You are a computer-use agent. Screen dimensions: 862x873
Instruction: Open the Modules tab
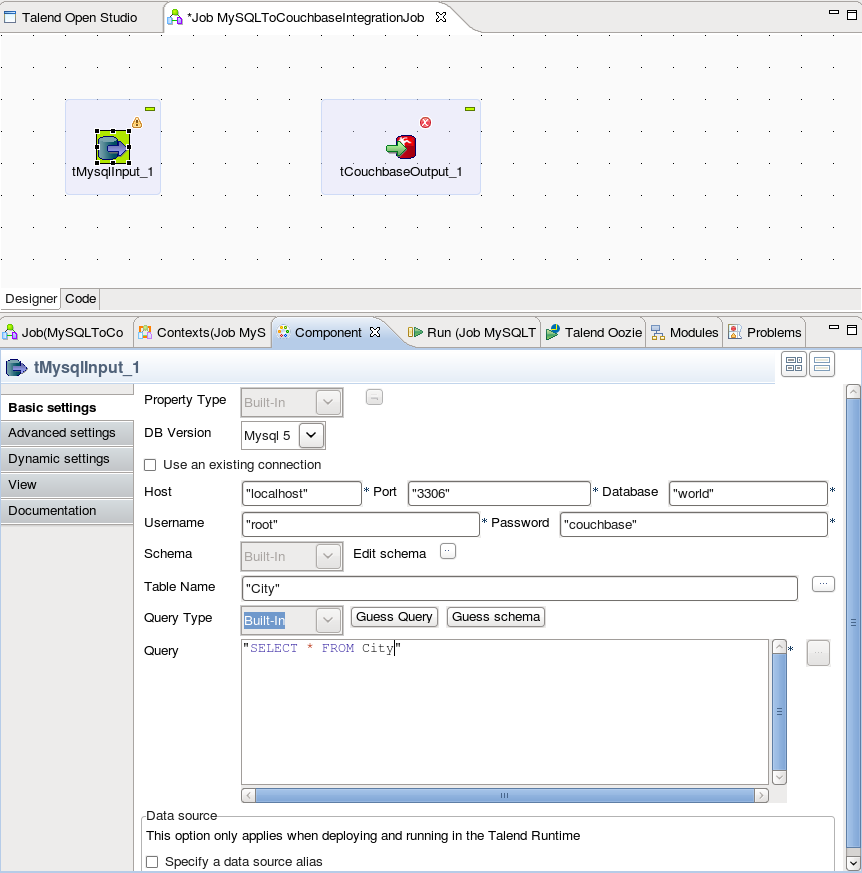685,332
